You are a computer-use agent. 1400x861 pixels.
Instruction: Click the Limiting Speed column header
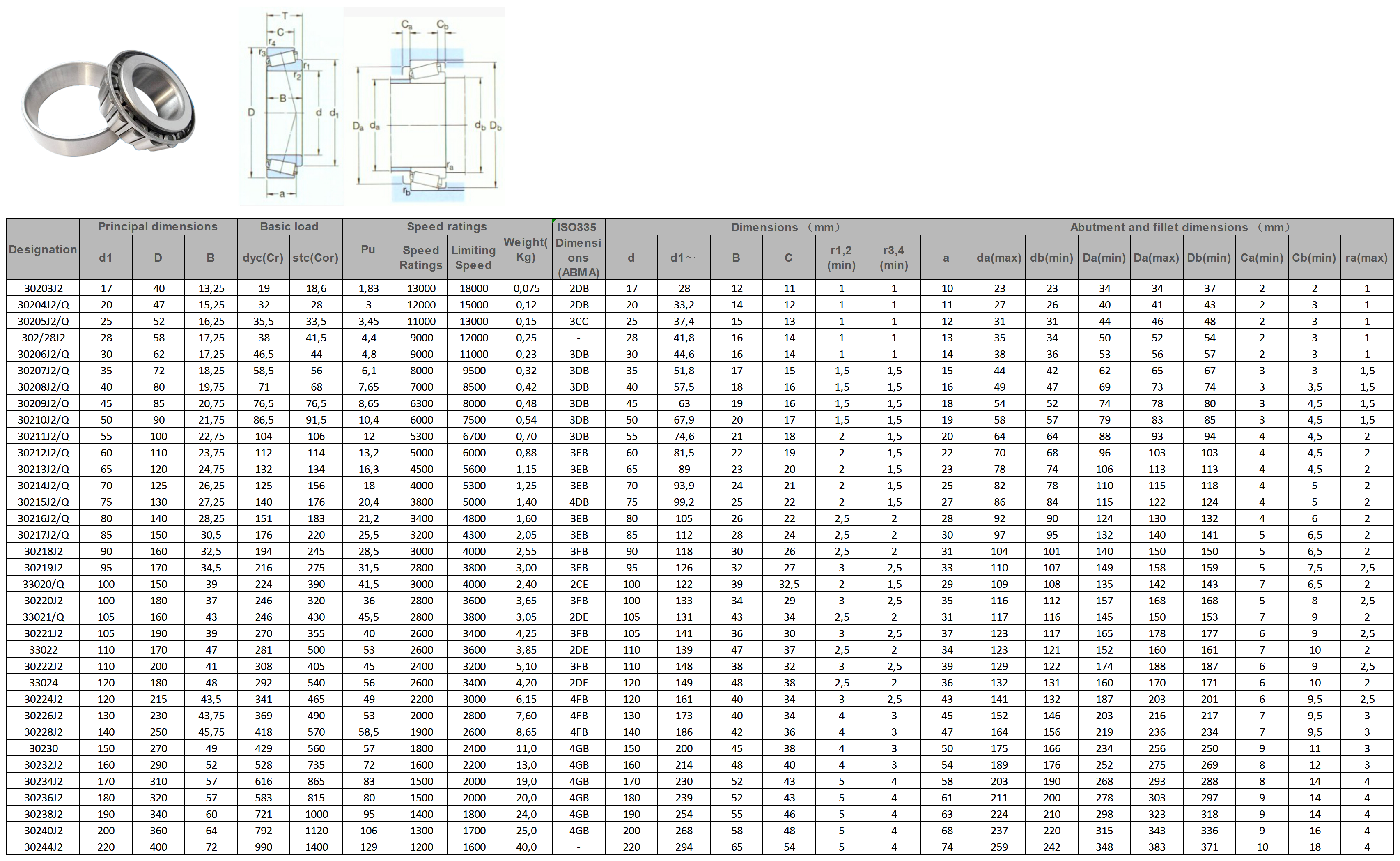[473, 258]
